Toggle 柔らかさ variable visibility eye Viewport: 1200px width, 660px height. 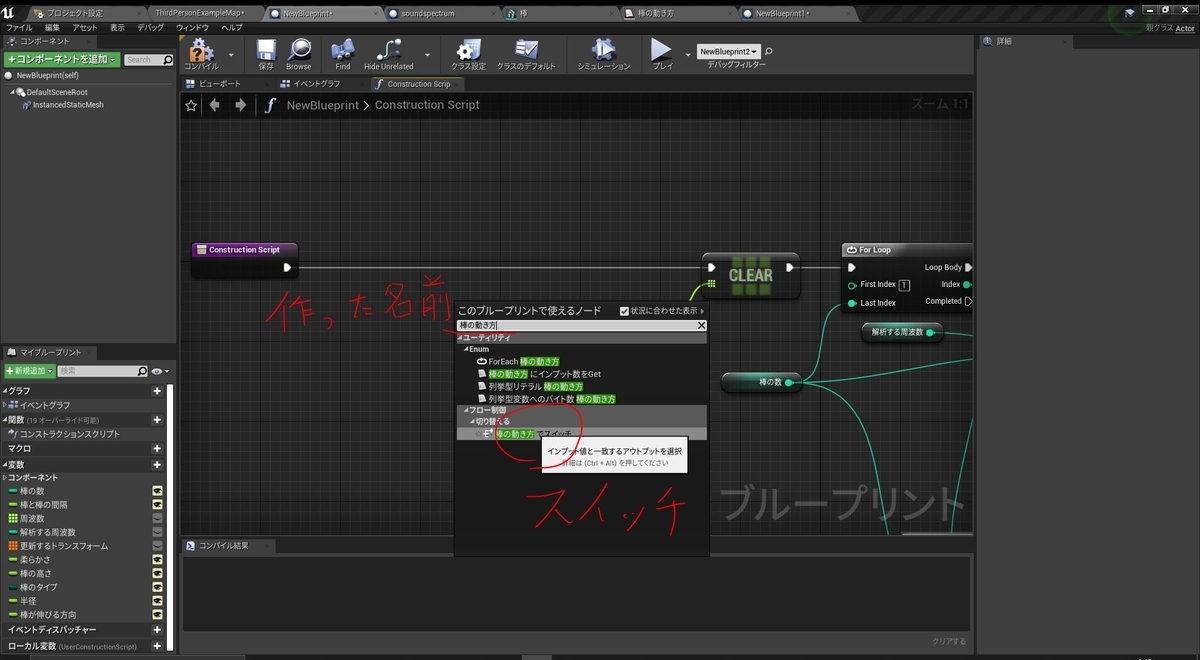157,559
